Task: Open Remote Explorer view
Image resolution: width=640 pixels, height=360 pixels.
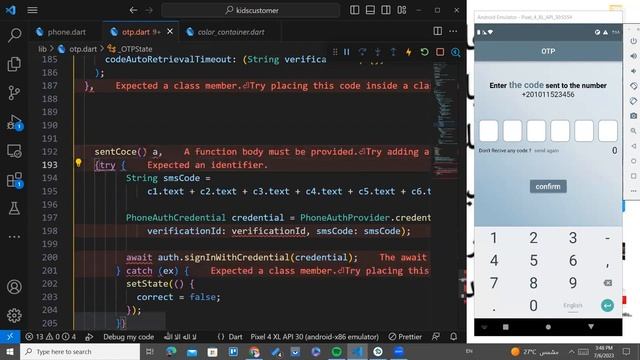Action: point(14,151)
